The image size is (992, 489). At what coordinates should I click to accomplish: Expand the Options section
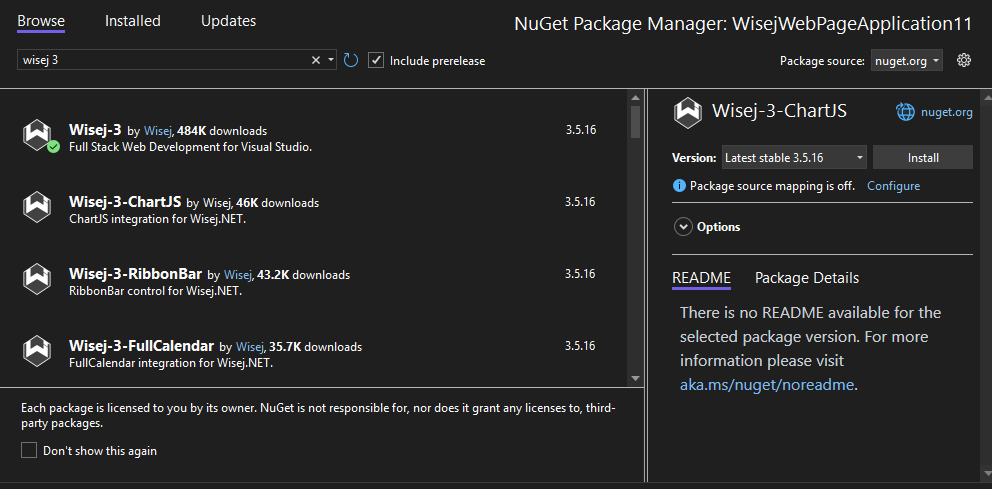[683, 226]
